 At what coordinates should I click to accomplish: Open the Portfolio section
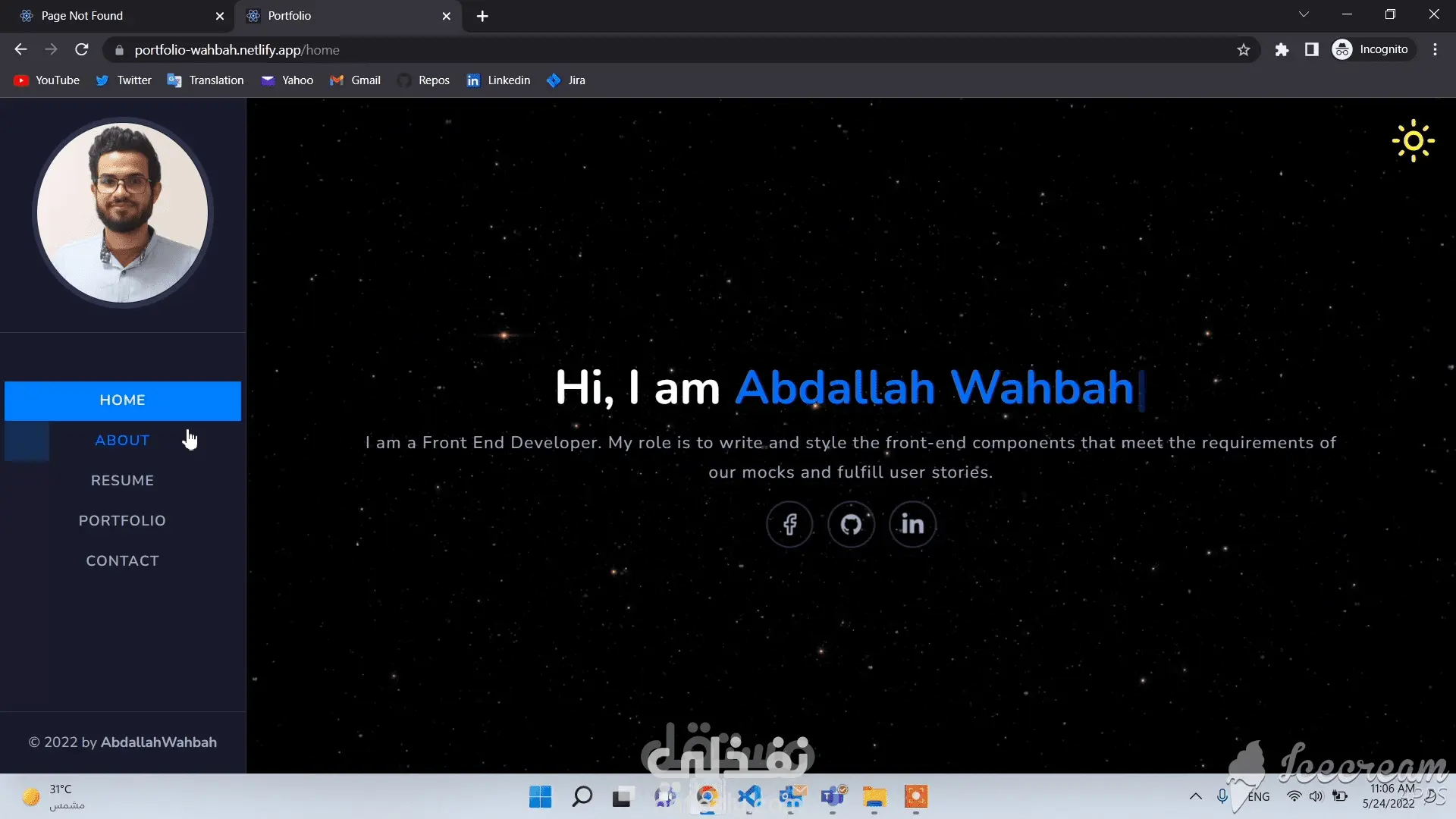122,521
